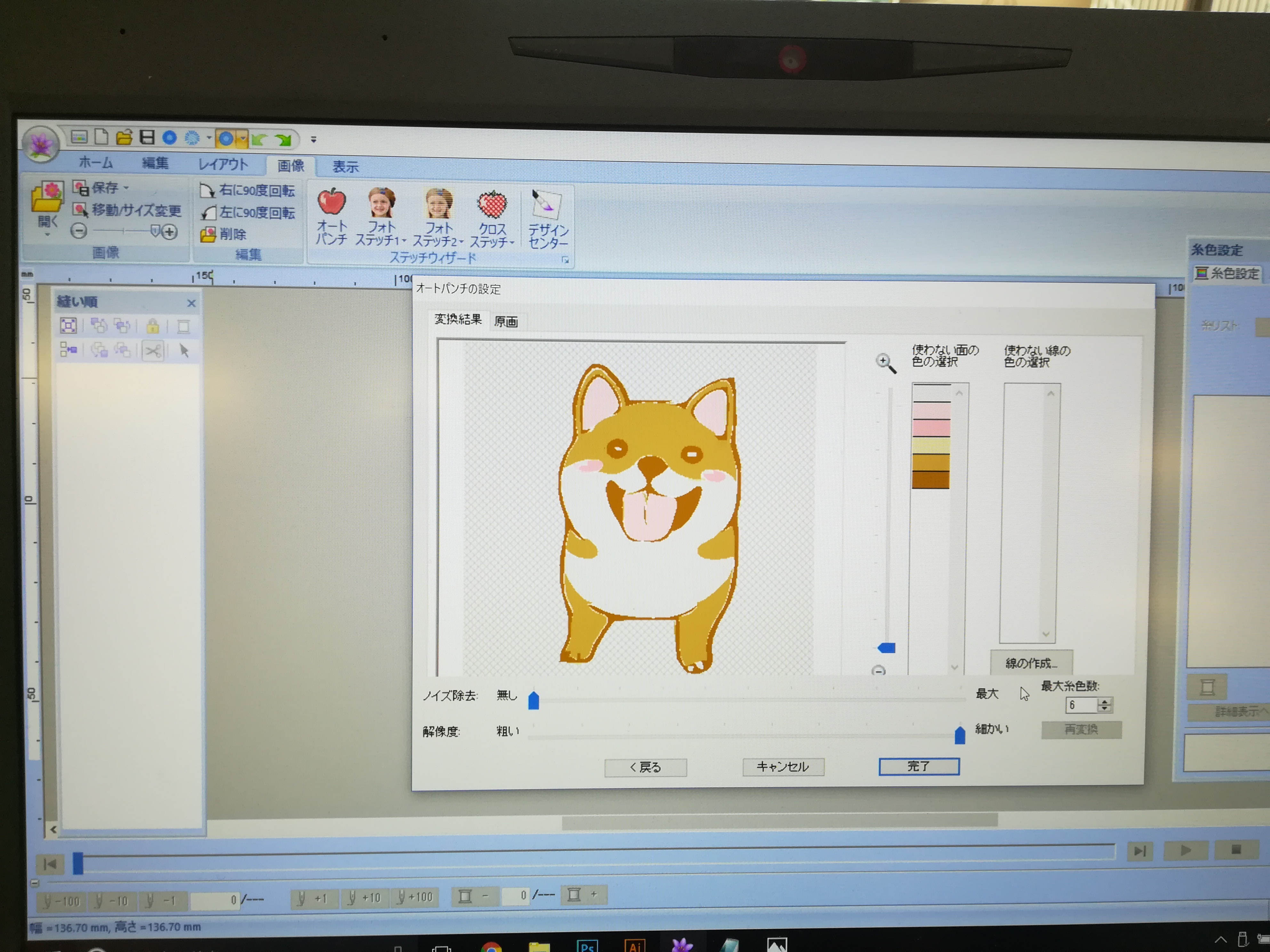Click the minus zoom button in ribbon

[79, 231]
